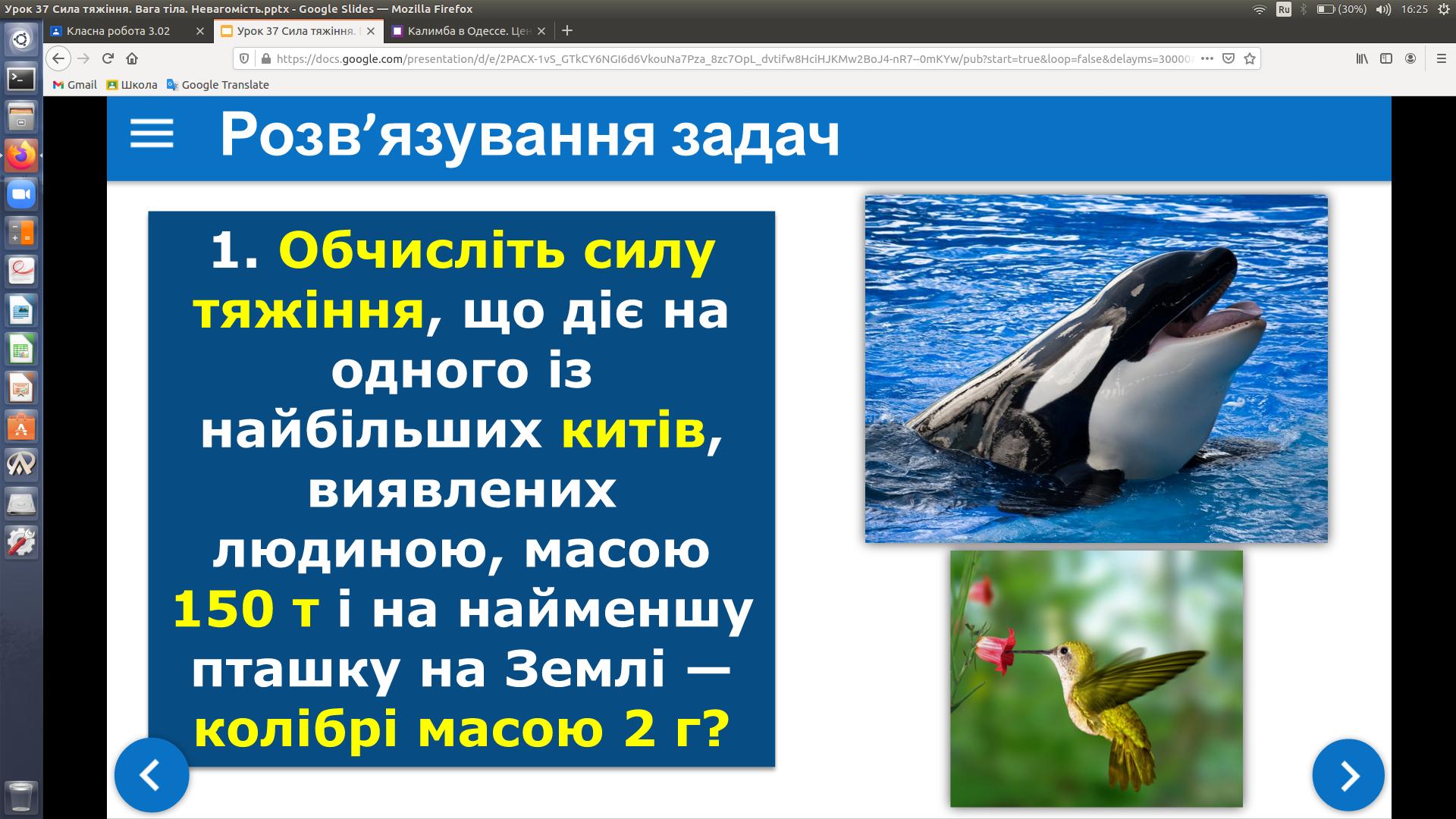Open the Gmail bookmark
This screenshot has height=819, width=1456.
point(74,85)
